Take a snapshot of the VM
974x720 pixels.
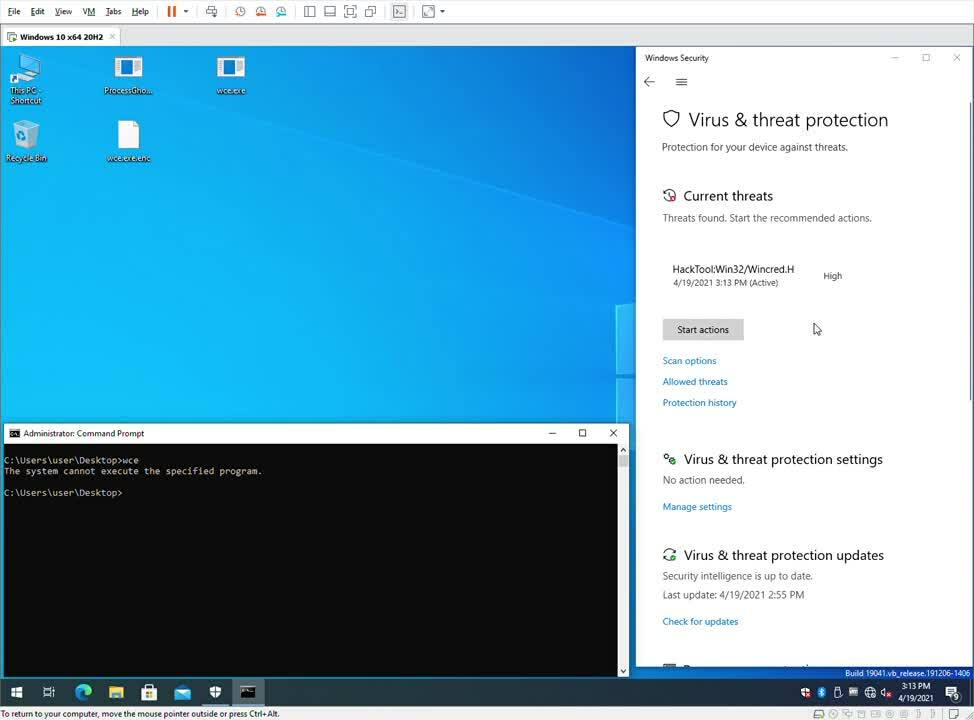click(x=240, y=12)
